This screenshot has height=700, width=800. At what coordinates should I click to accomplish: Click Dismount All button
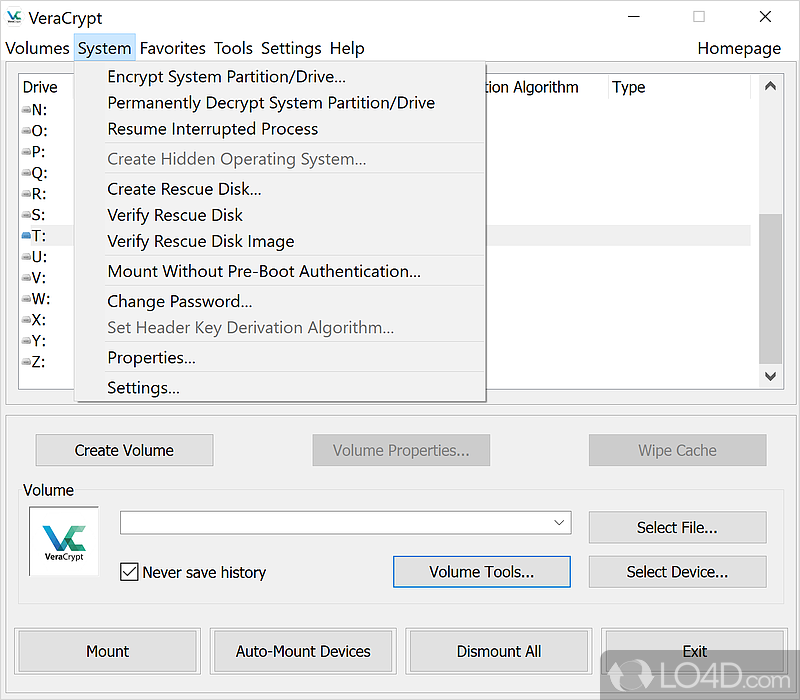pyautogui.click(x=498, y=651)
